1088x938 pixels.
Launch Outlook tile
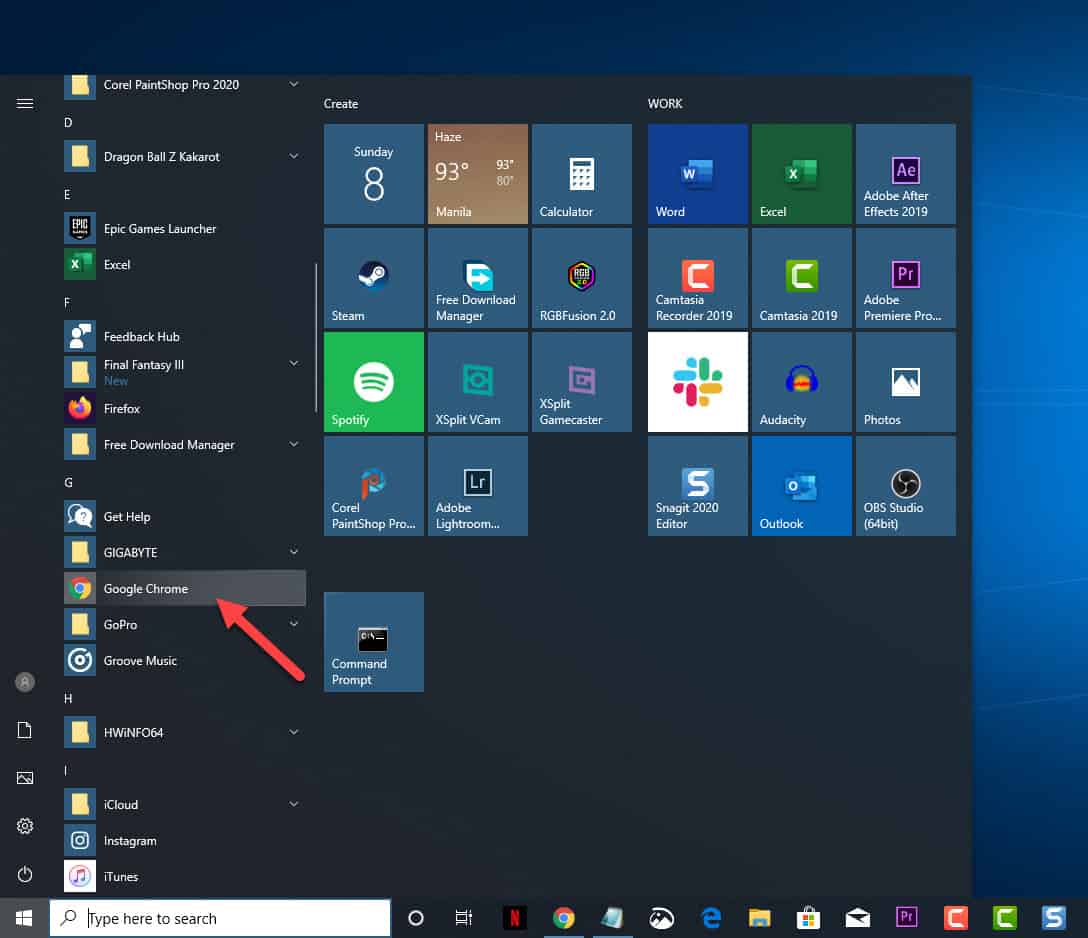tap(801, 486)
